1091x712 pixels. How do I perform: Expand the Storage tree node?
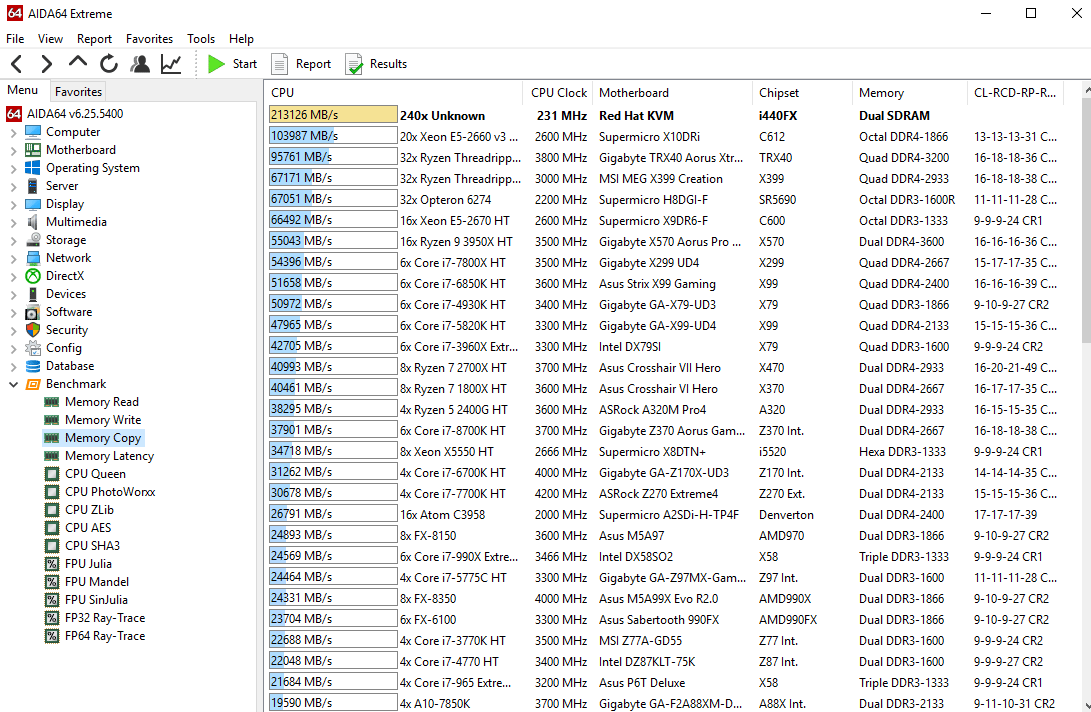click(x=13, y=240)
